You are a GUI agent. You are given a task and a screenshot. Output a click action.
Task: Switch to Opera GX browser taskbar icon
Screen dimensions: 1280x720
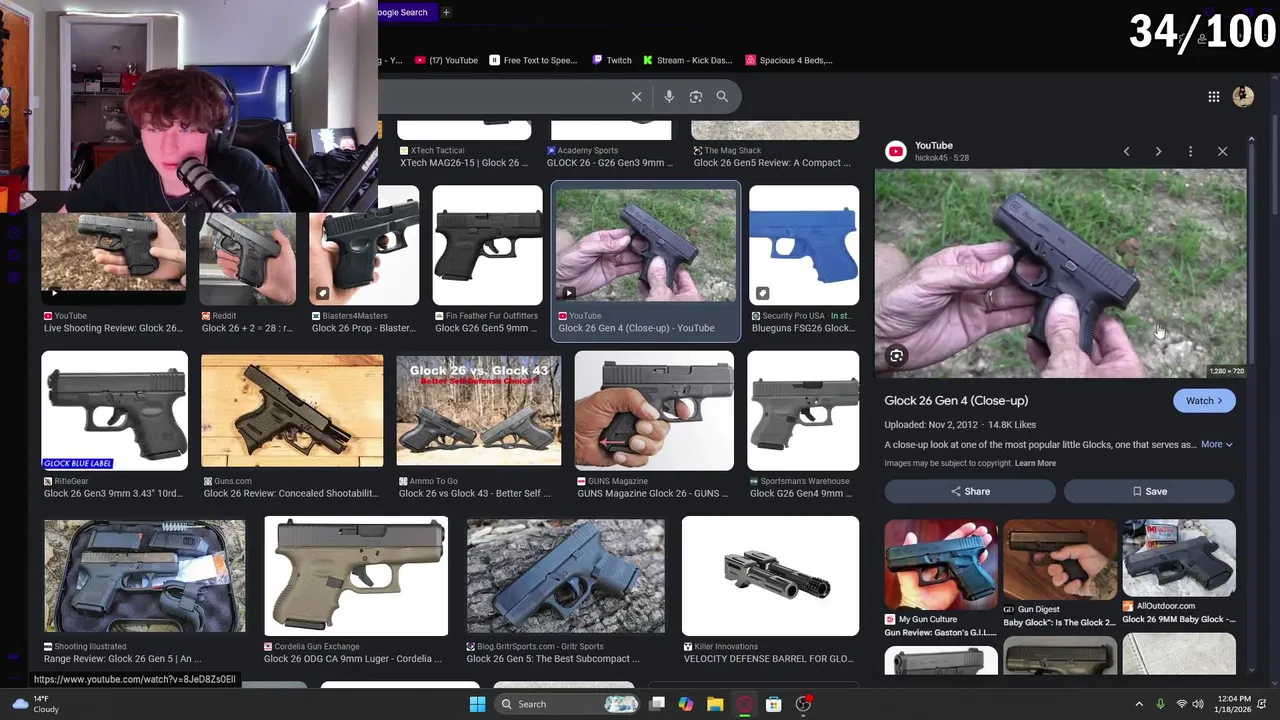[744, 704]
